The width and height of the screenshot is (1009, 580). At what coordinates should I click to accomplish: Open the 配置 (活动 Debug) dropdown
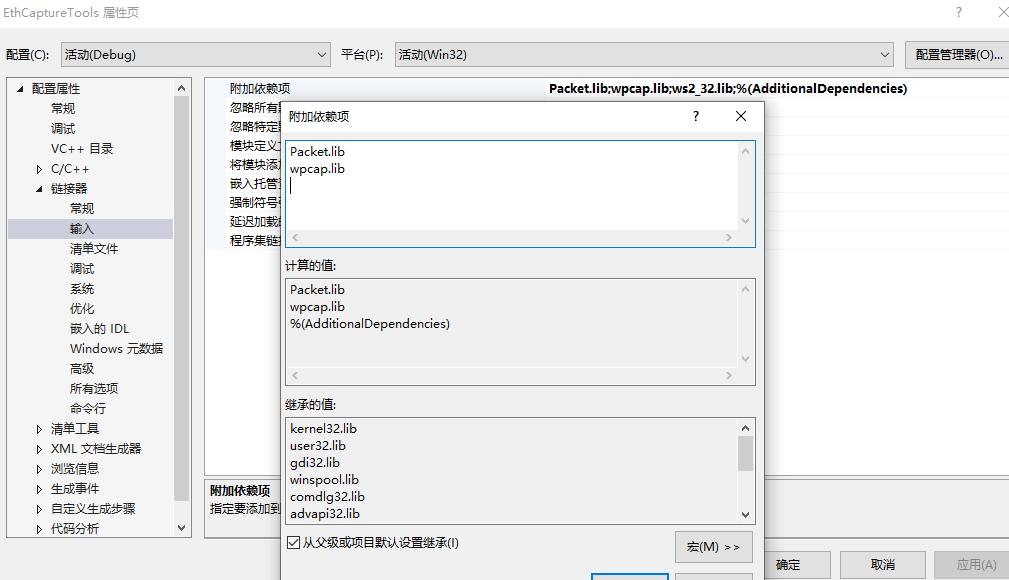[322, 54]
